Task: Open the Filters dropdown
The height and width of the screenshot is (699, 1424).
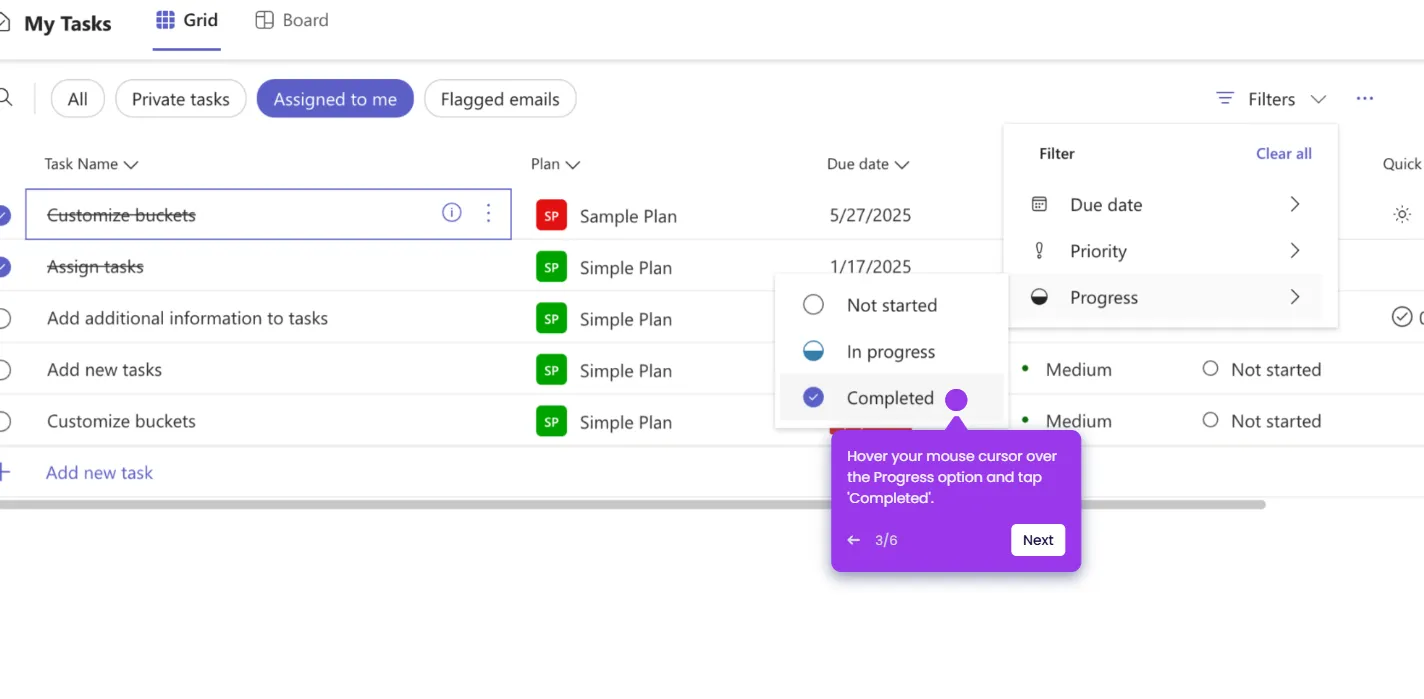Action: click(1271, 99)
